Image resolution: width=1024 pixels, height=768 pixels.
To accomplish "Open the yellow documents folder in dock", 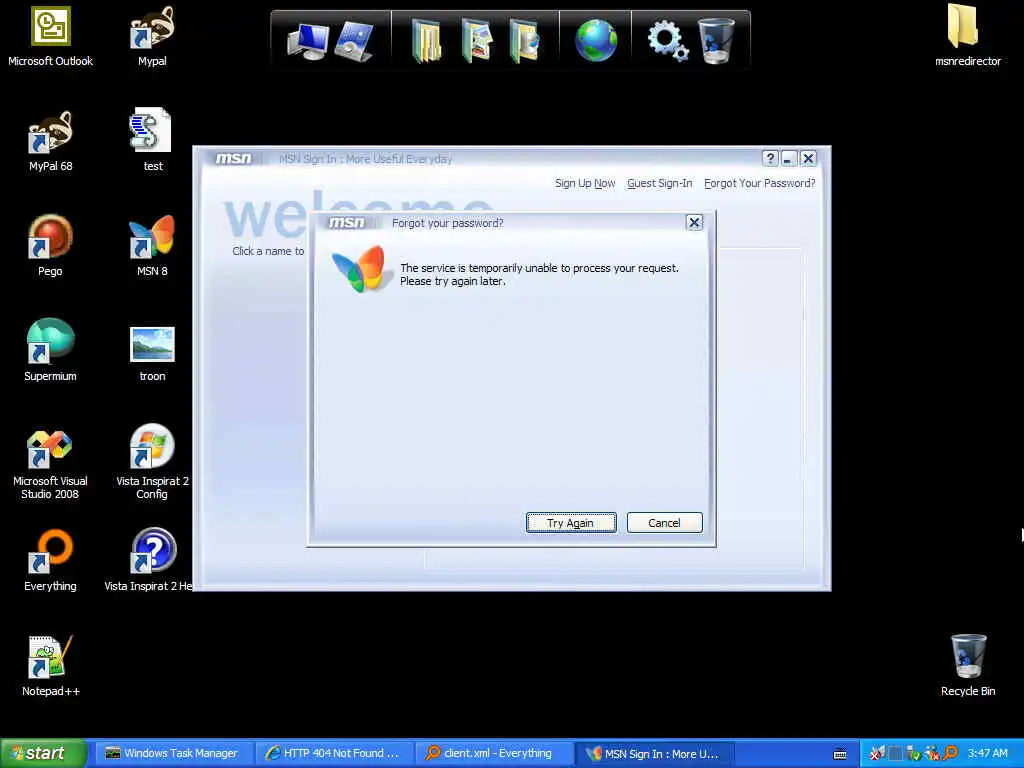I will coord(426,42).
